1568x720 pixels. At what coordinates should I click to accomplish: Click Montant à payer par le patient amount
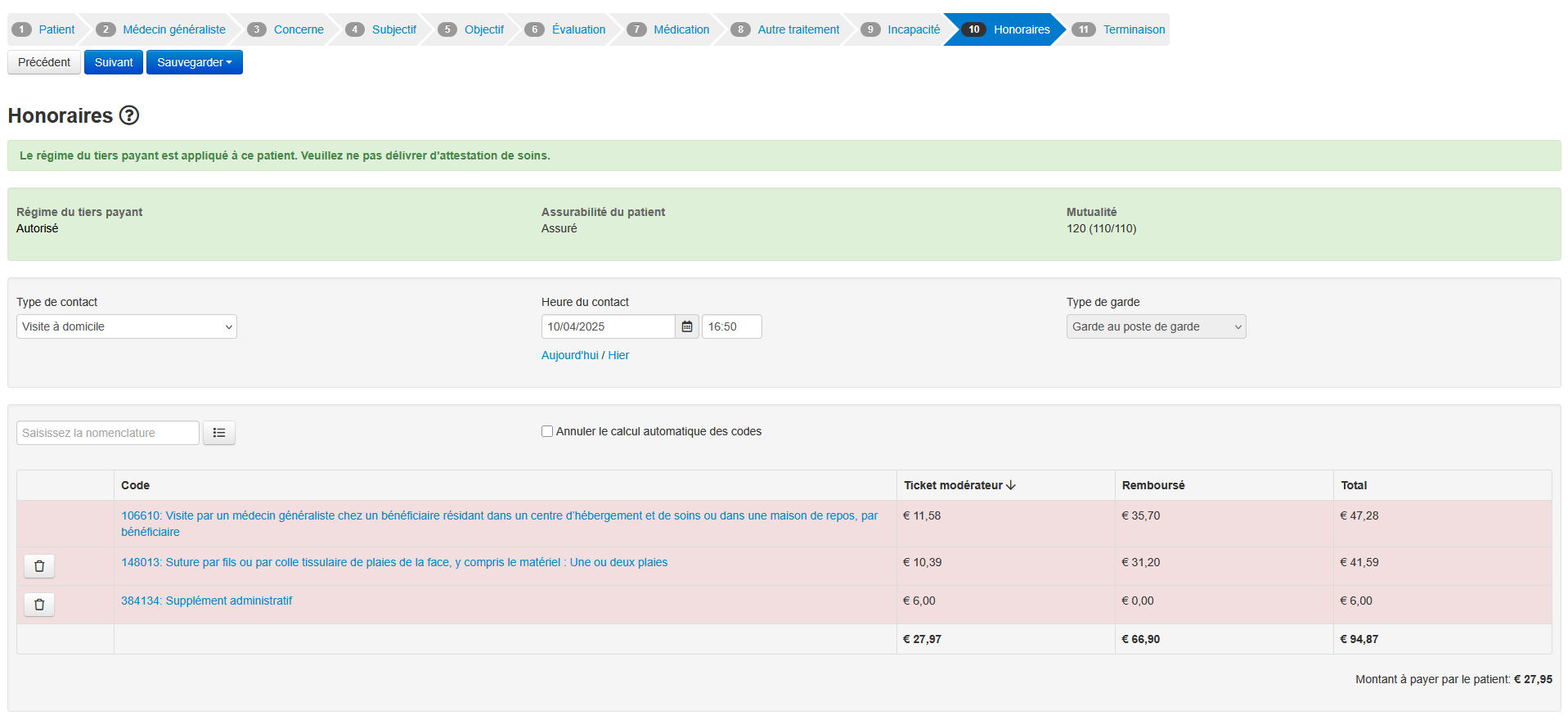(x=1533, y=679)
